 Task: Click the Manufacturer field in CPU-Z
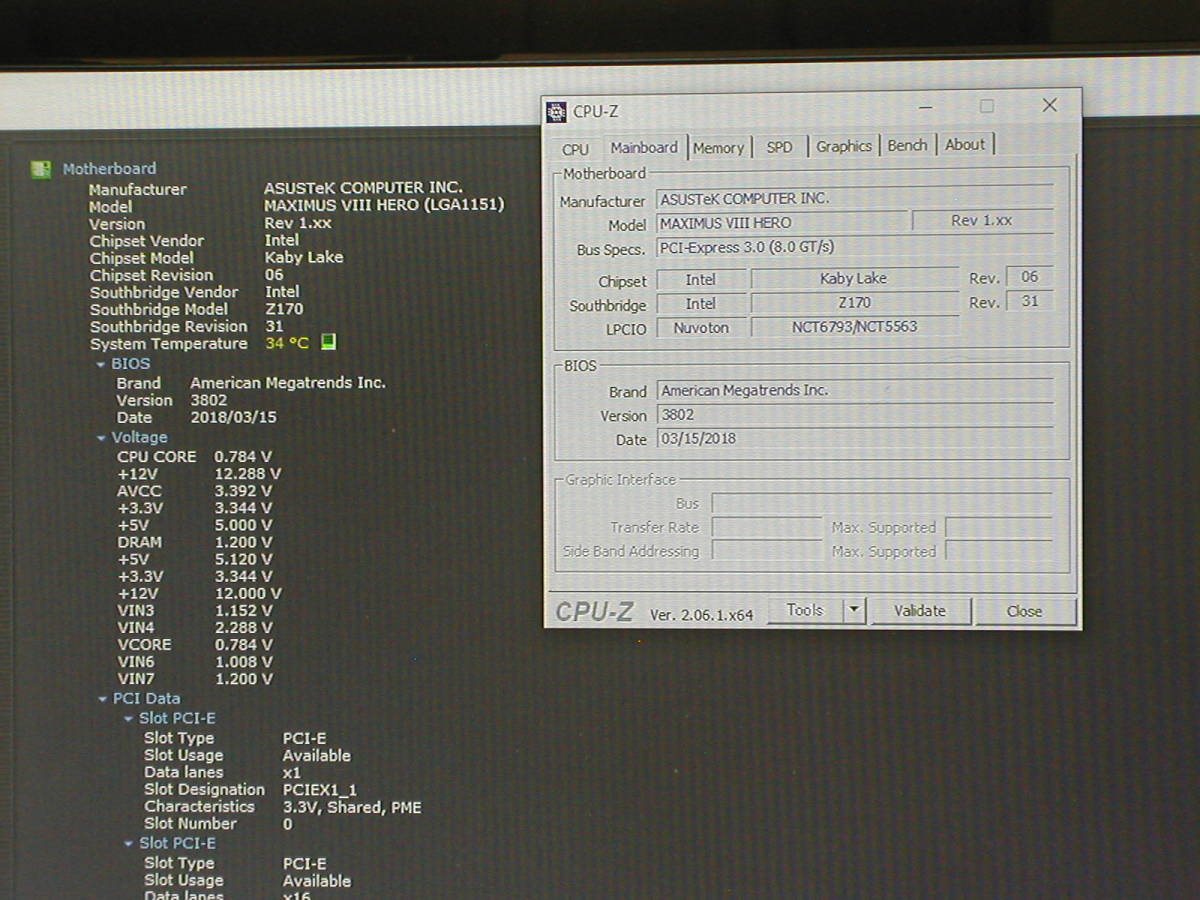(854, 198)
